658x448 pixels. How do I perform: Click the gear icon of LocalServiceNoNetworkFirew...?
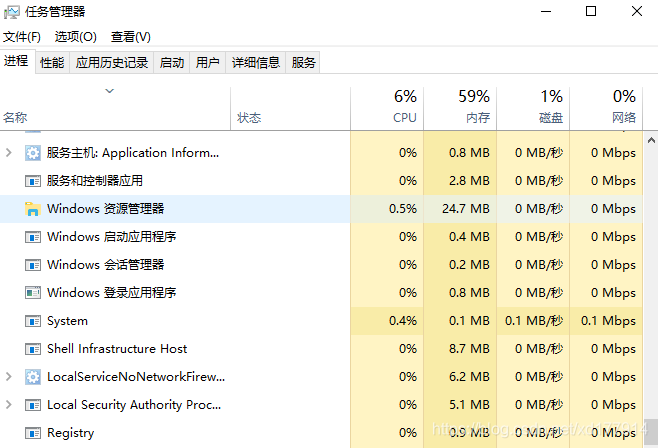click(33, 377)
